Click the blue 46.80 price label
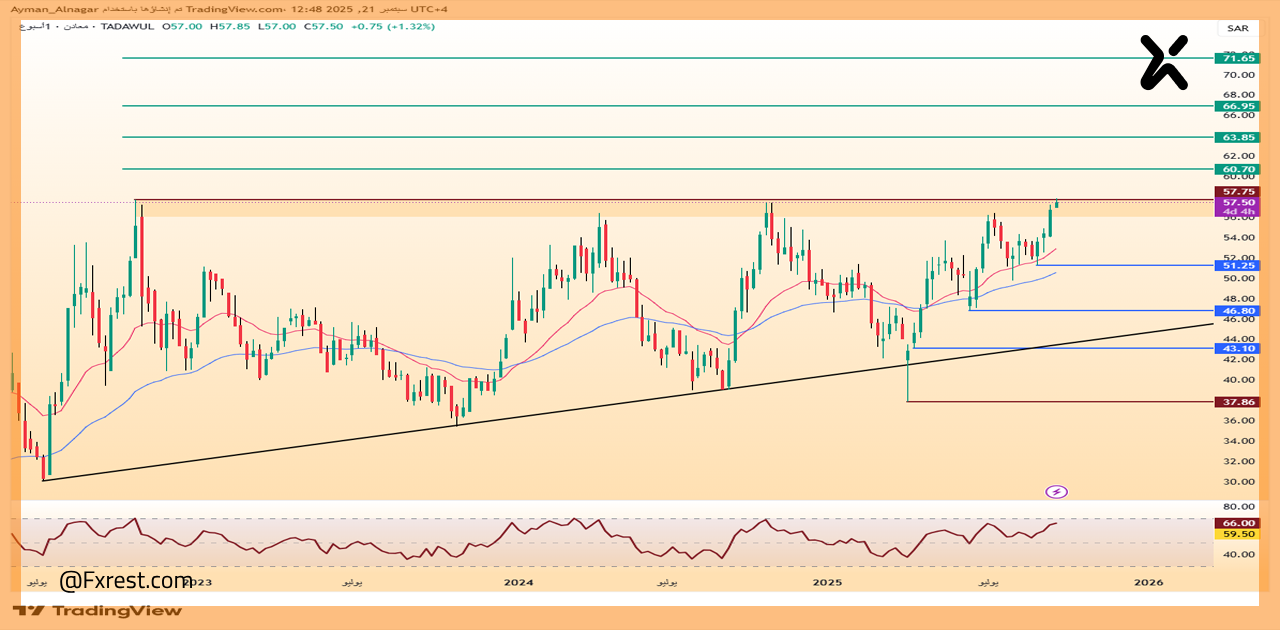Image resolution: width=1280 pixels, height=630 pixels. pyautogui.click(x=1236, y=311)
